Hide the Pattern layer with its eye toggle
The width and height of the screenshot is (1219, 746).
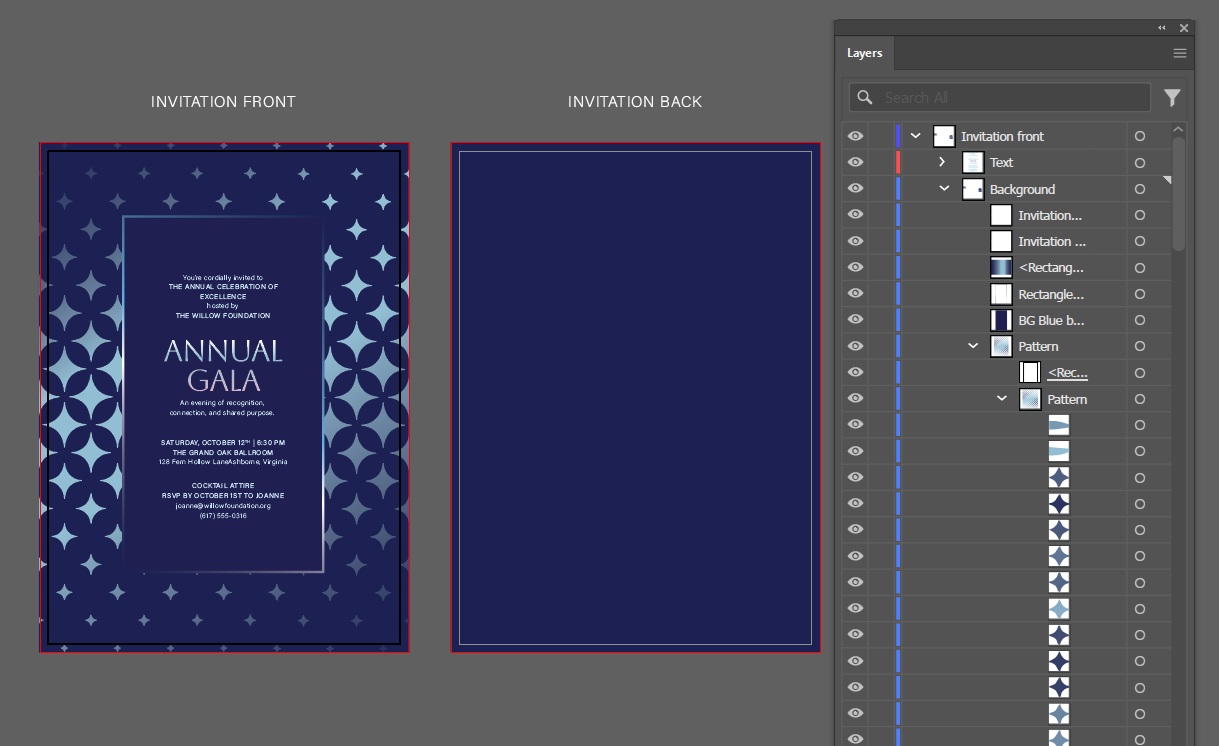coord(855,345)
